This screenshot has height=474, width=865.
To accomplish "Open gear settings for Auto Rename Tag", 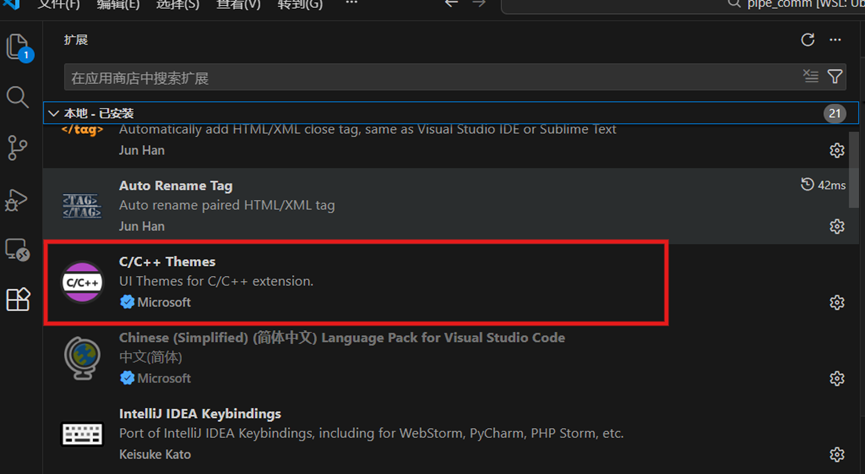I will pyautogui.click(x=837, y=226).
